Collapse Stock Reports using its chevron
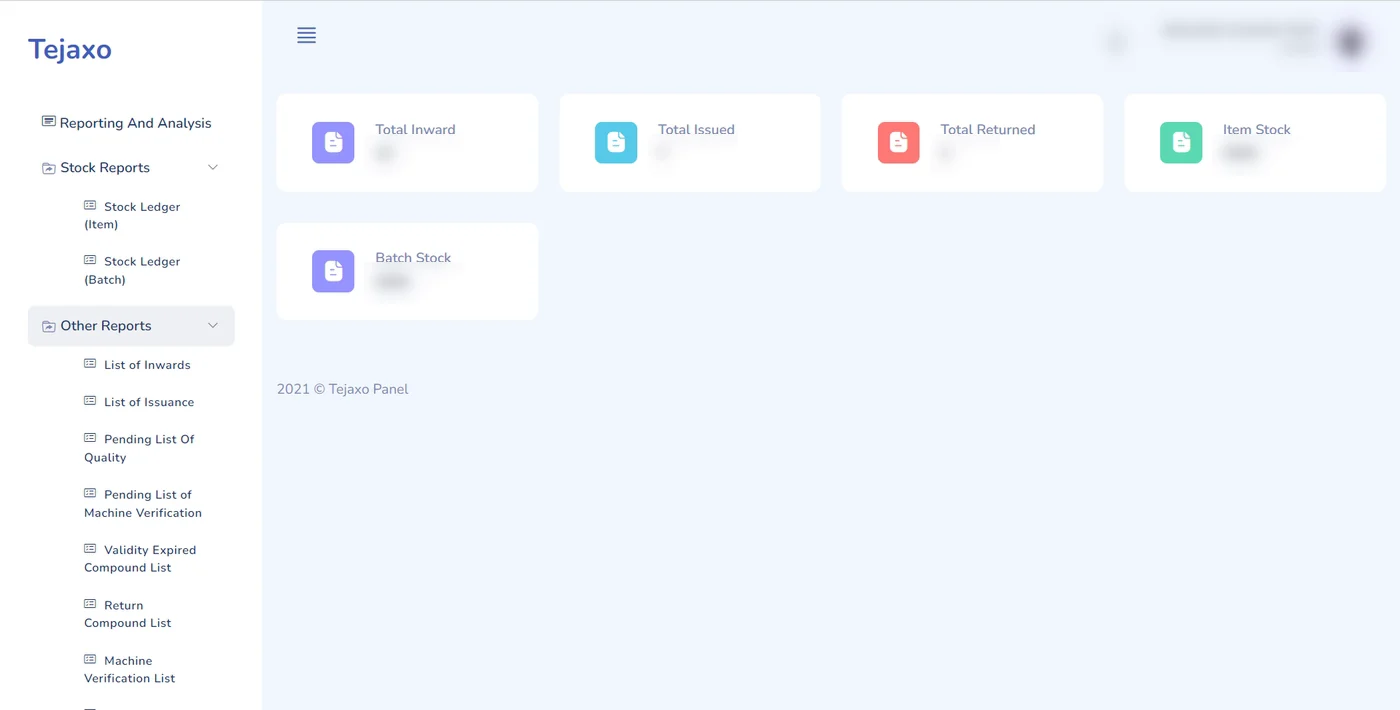Screen dimensions: 1400x710 tap(212, 167)
